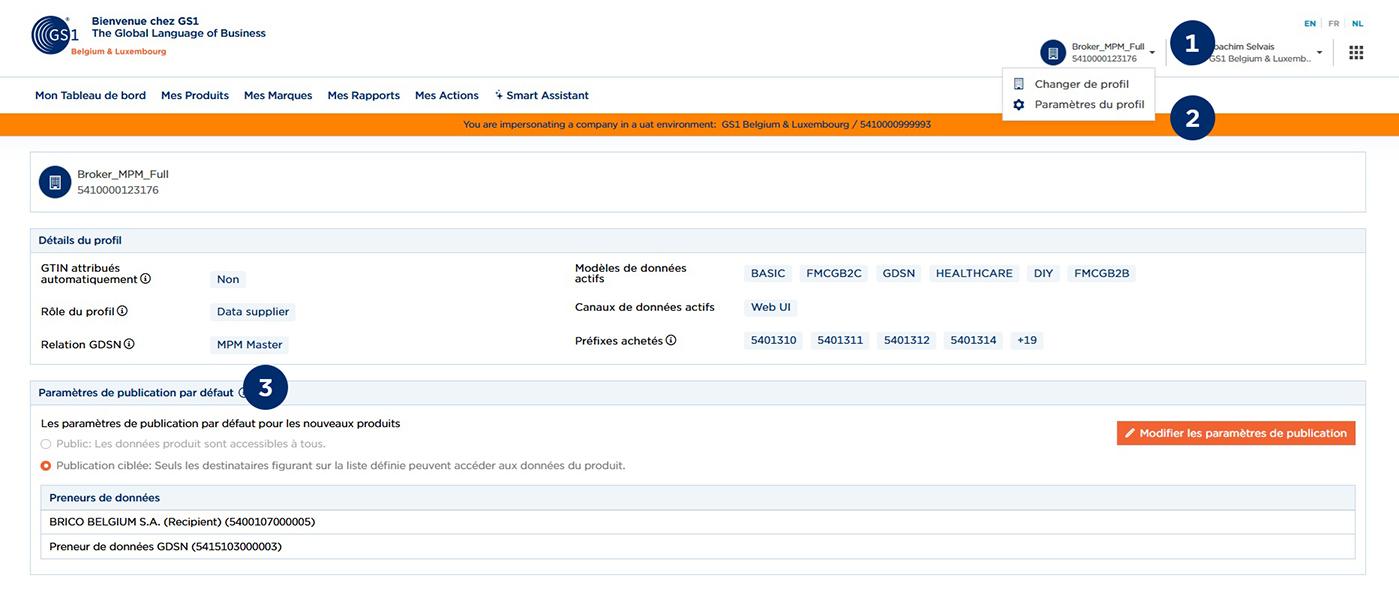Screen dimensions: 1399x596
Task: Select the Public publication radio option
Action: pos(46,443)
